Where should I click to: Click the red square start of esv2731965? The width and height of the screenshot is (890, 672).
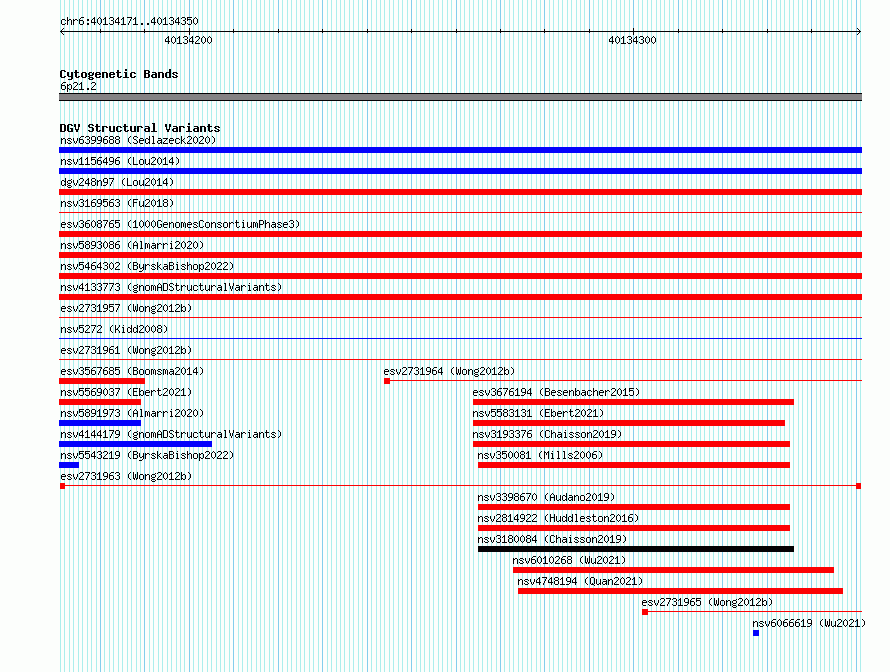click(645, 612)
